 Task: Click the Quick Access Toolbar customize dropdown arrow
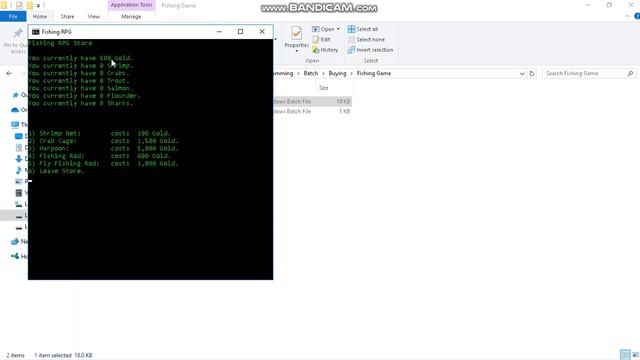(38, 6)
